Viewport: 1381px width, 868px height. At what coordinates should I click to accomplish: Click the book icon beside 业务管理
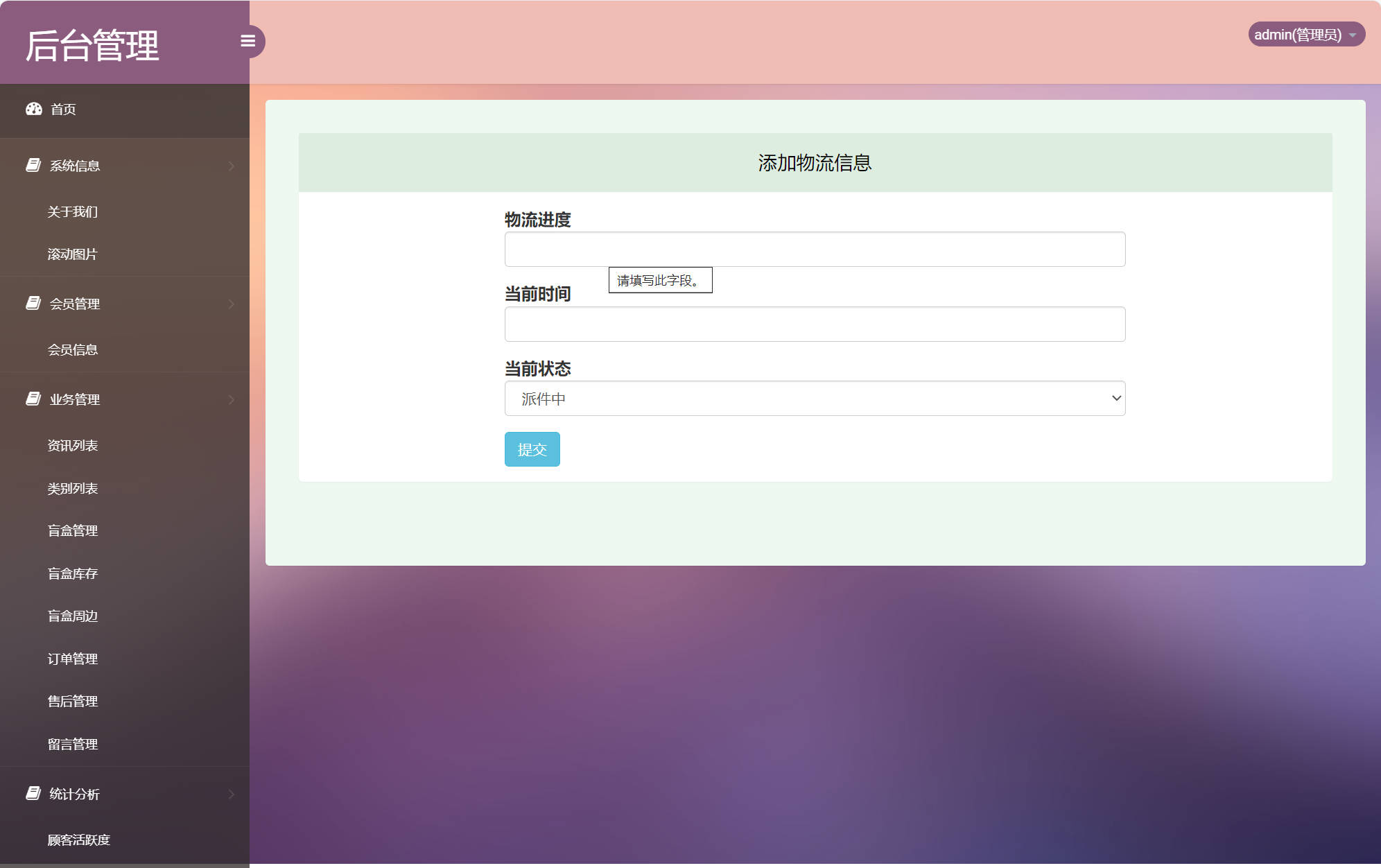pos(32,399)
